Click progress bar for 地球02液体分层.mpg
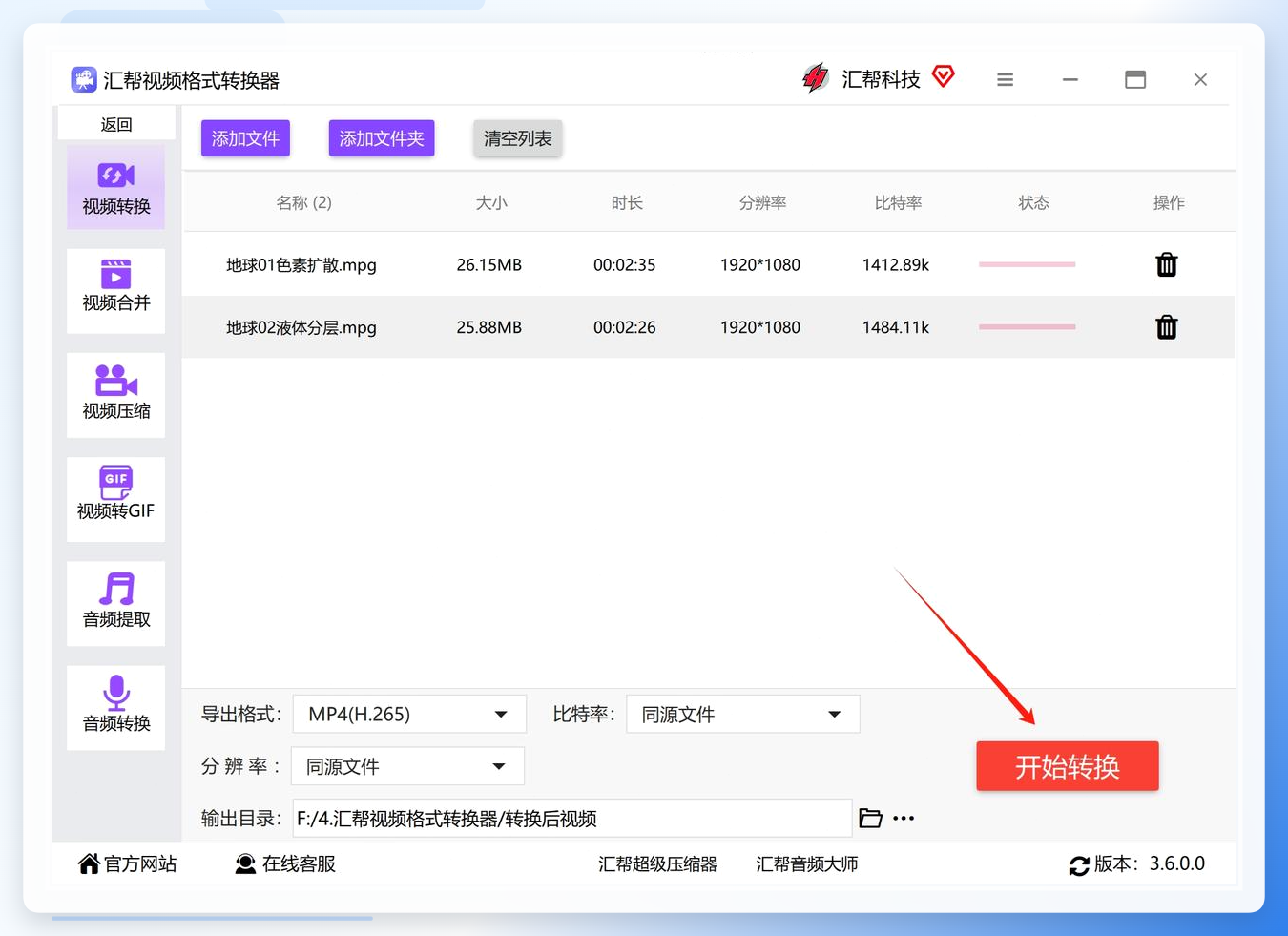Image resolution: width=1288 pixels, height=936 pixels. (x=1027, y=327)
